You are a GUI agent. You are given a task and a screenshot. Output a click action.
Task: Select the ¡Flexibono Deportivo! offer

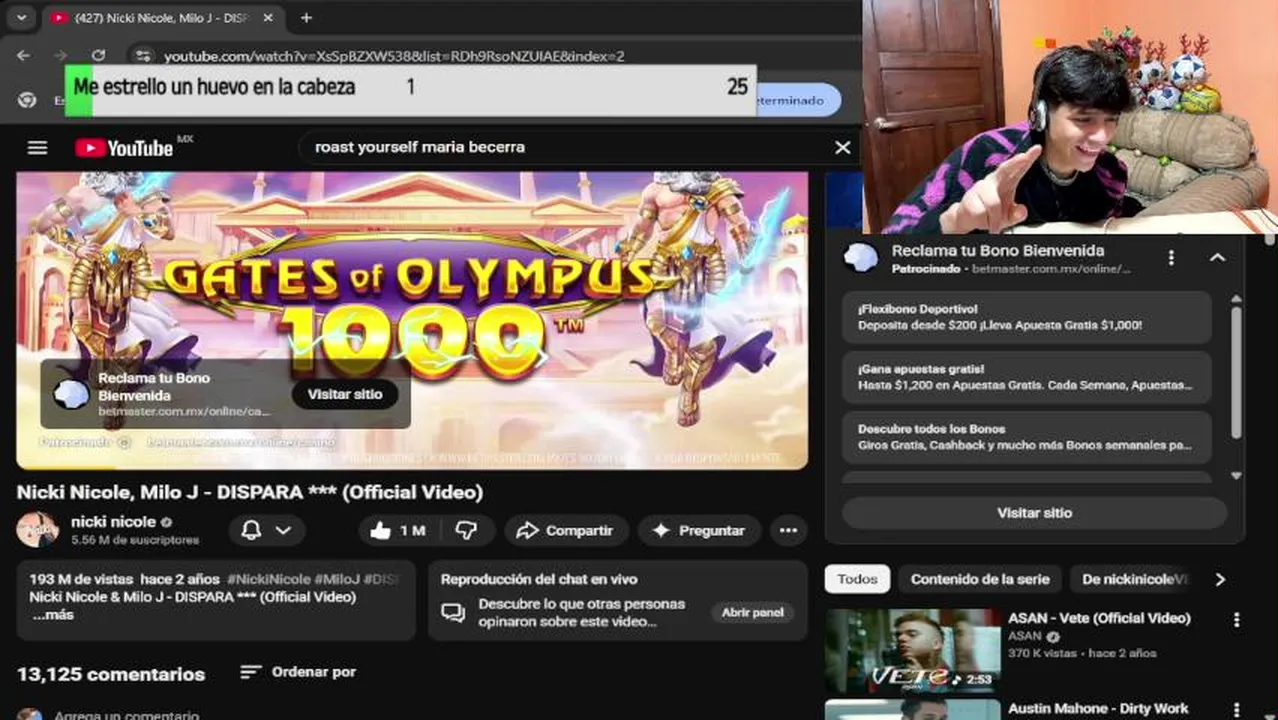click(x=1027, y=317)
